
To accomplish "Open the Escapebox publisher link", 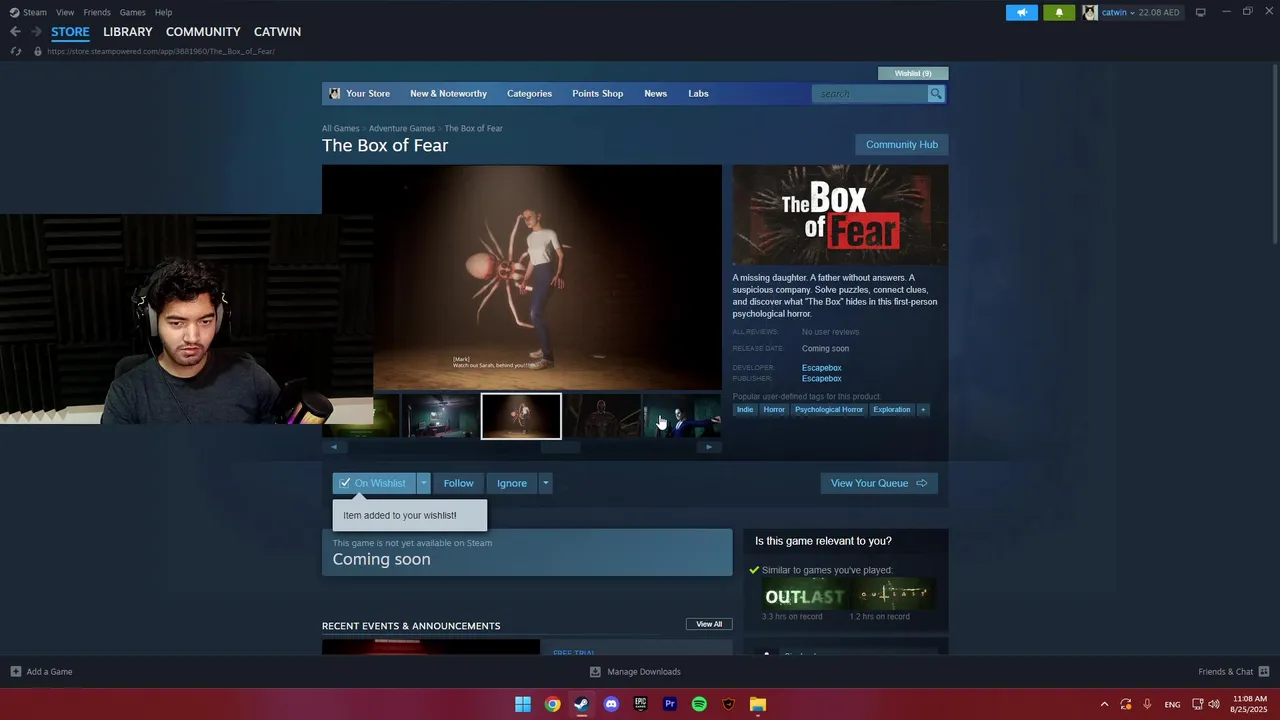I will 821,379.
